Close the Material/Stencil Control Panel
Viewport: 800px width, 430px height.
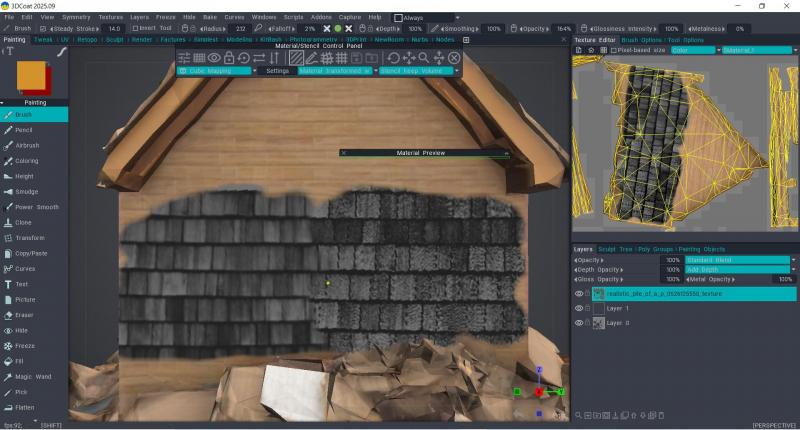click(x=454, y=58)
